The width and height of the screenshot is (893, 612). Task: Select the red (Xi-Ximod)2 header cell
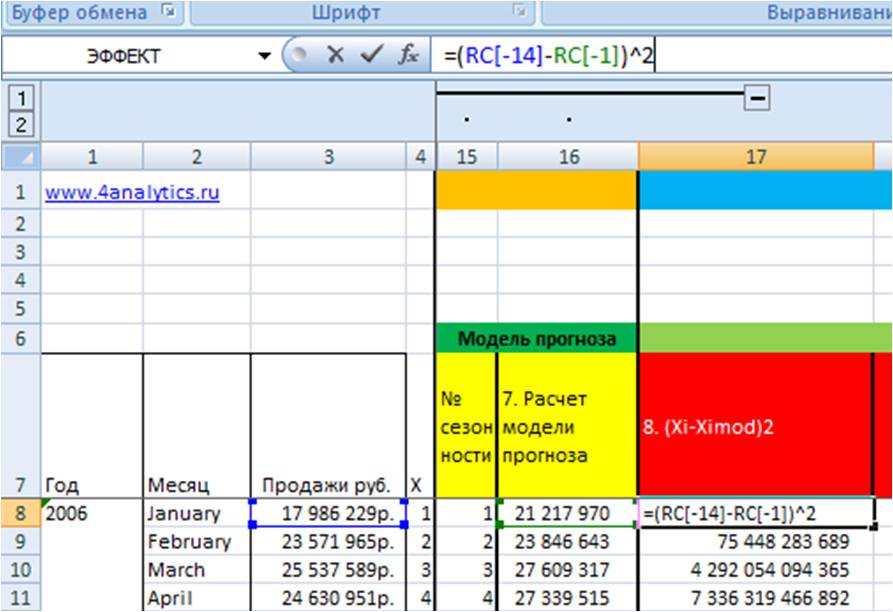[755, 425]
